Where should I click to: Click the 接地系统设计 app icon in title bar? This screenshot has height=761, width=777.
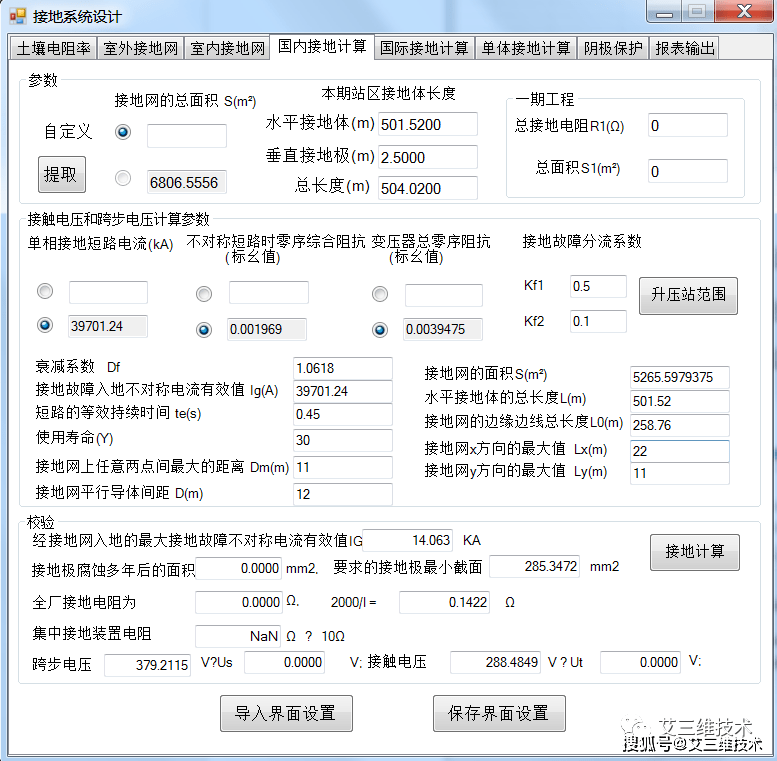click(x=17, y=16)
